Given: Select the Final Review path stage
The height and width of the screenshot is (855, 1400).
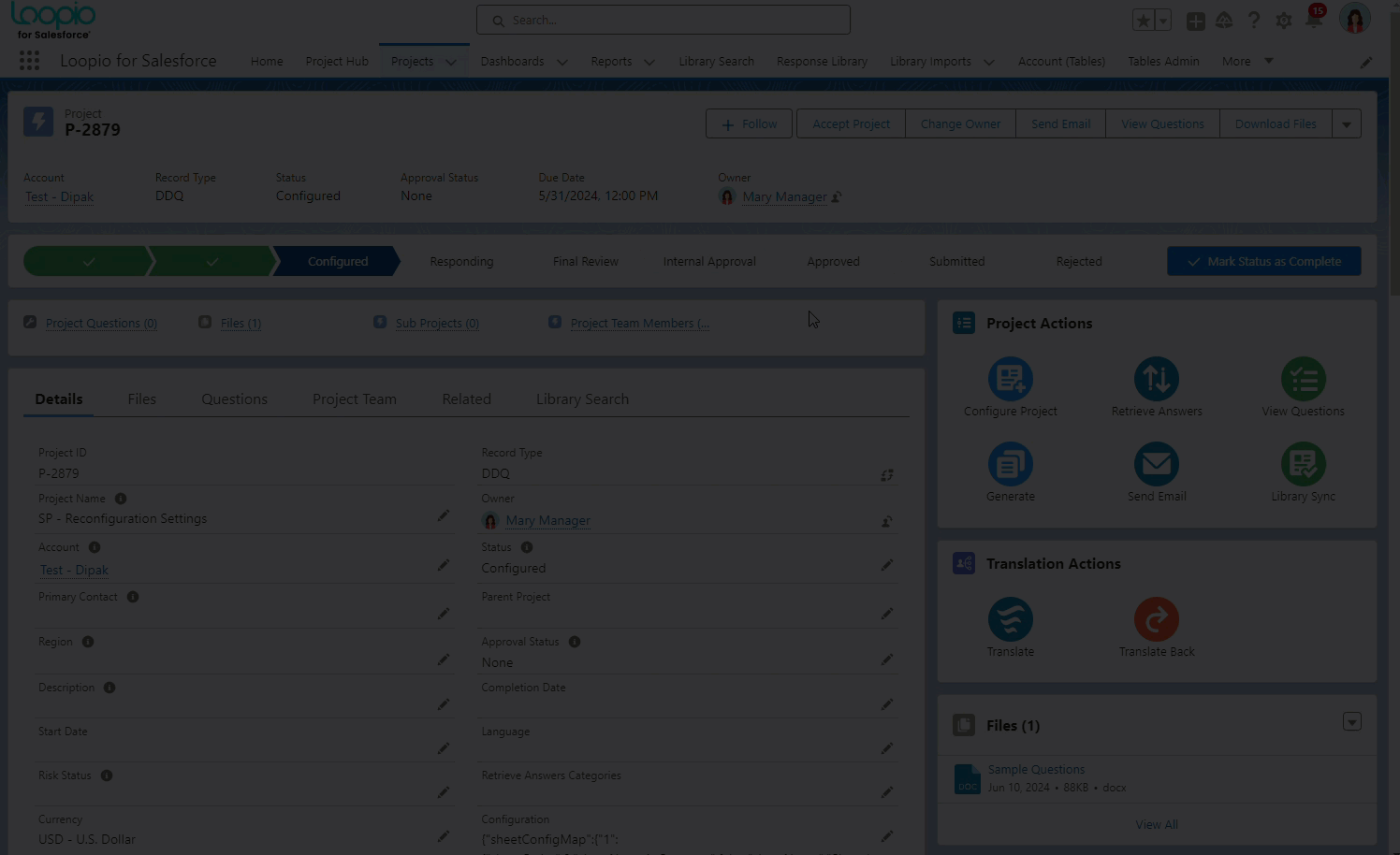Looking at the screenshot, I should pos(585,262).
